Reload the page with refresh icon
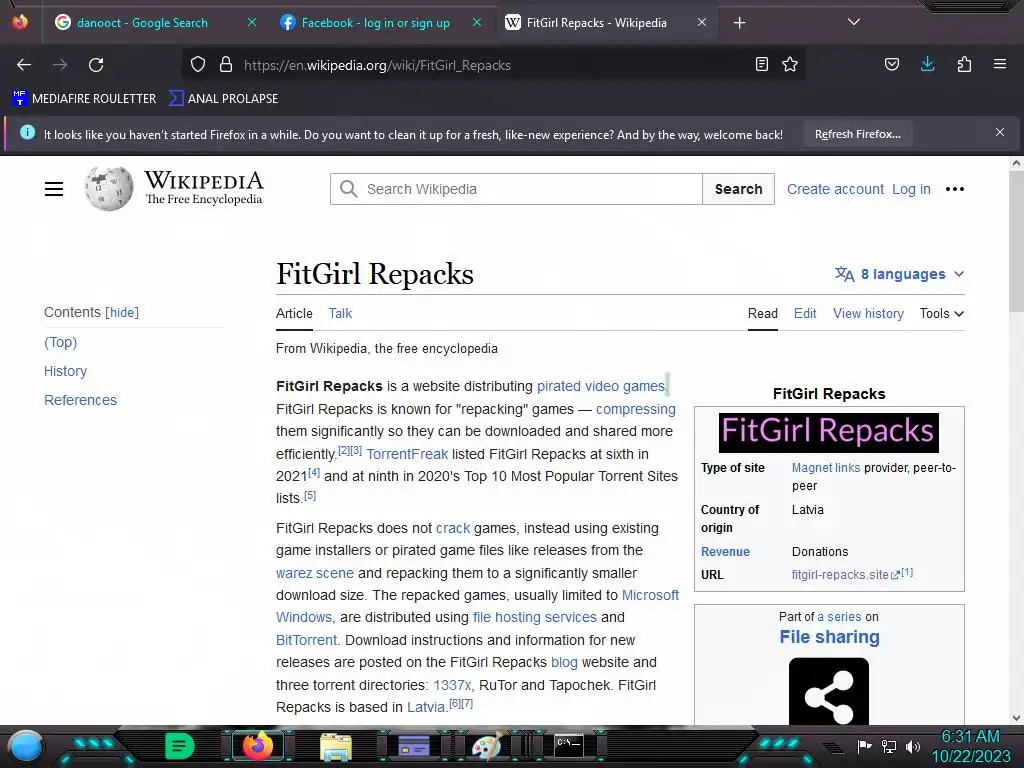This screenshot has width=1024, height=768. [96, 65]
